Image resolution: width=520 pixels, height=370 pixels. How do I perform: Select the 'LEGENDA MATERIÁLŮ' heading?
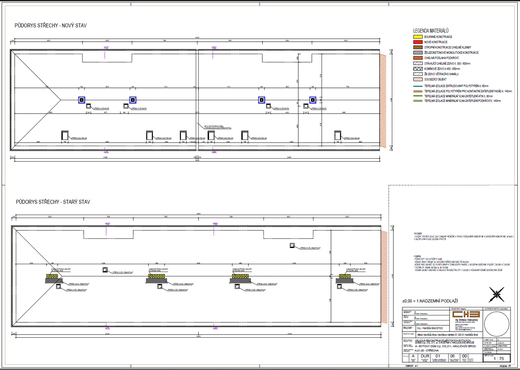(431, 31)
